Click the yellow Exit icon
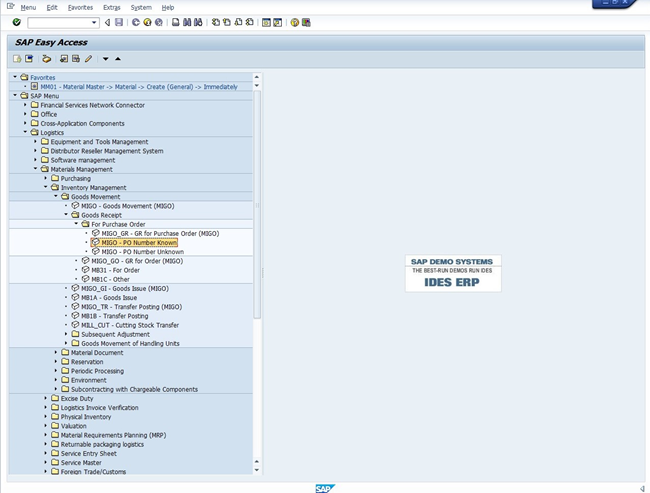The width and height of the screenshot is (650, 493). pos(147,22)
